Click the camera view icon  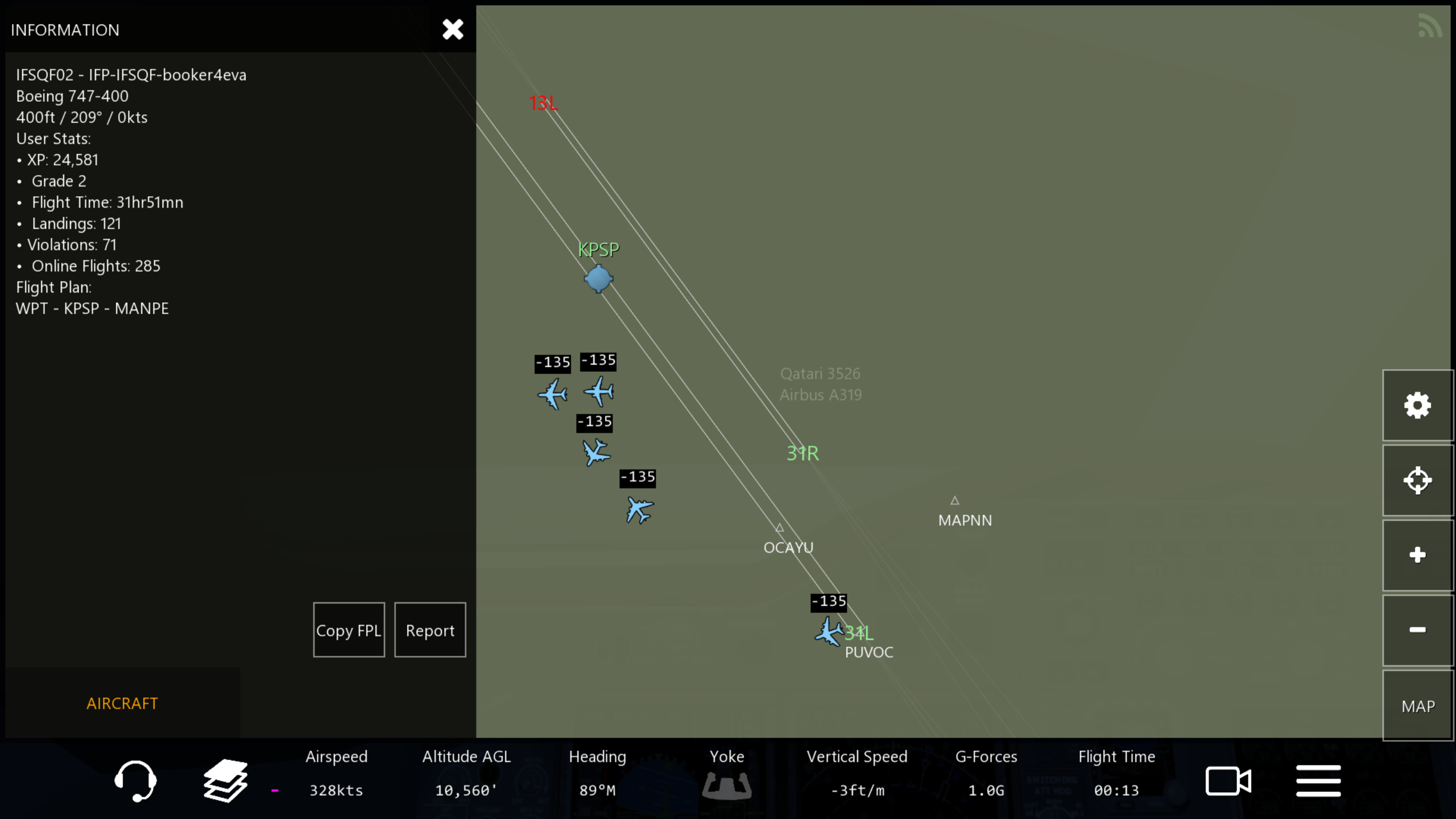pyautogui.click(x=1228, y=780)
